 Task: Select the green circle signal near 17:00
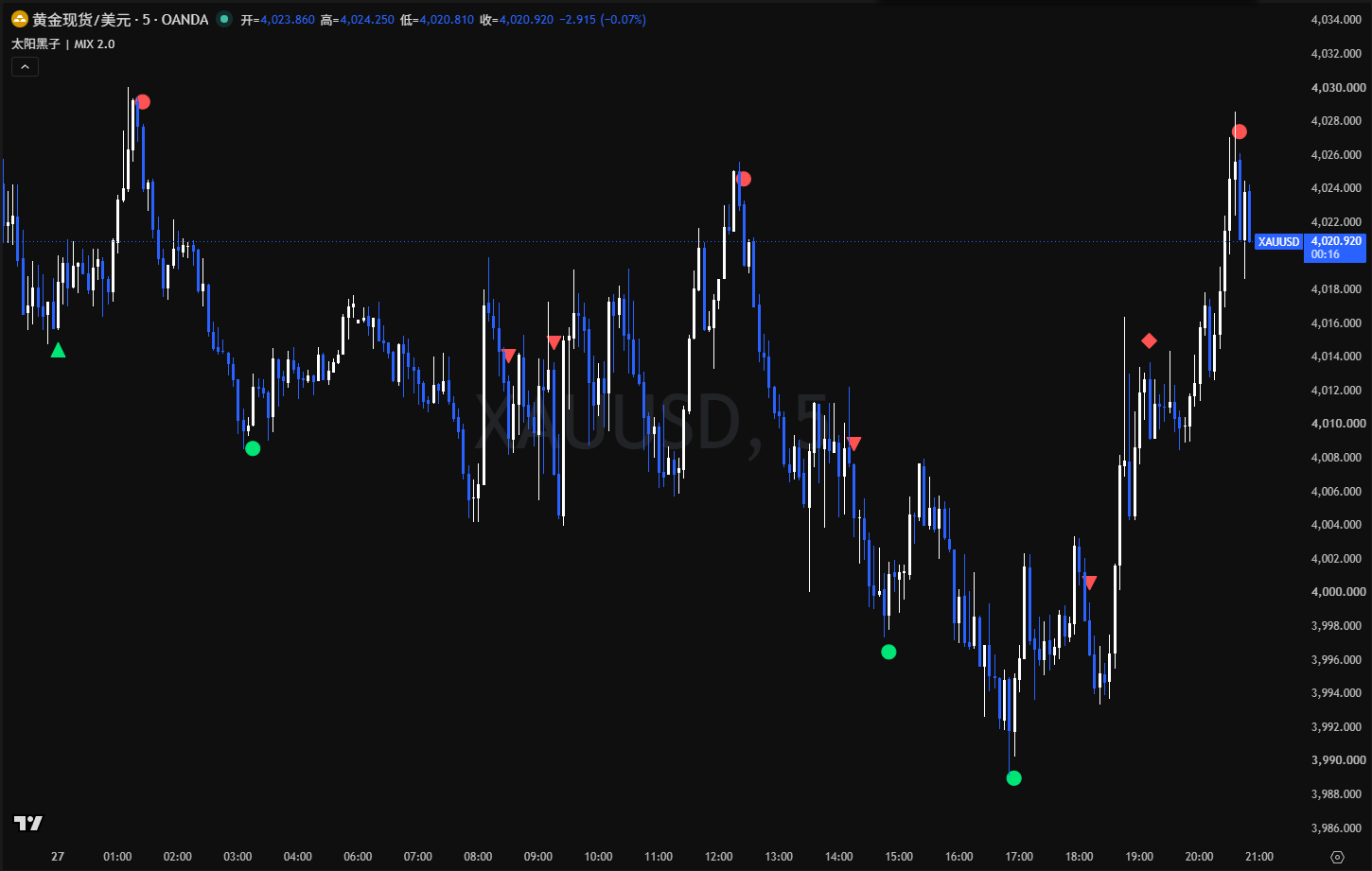click(x=1014, y=778)
